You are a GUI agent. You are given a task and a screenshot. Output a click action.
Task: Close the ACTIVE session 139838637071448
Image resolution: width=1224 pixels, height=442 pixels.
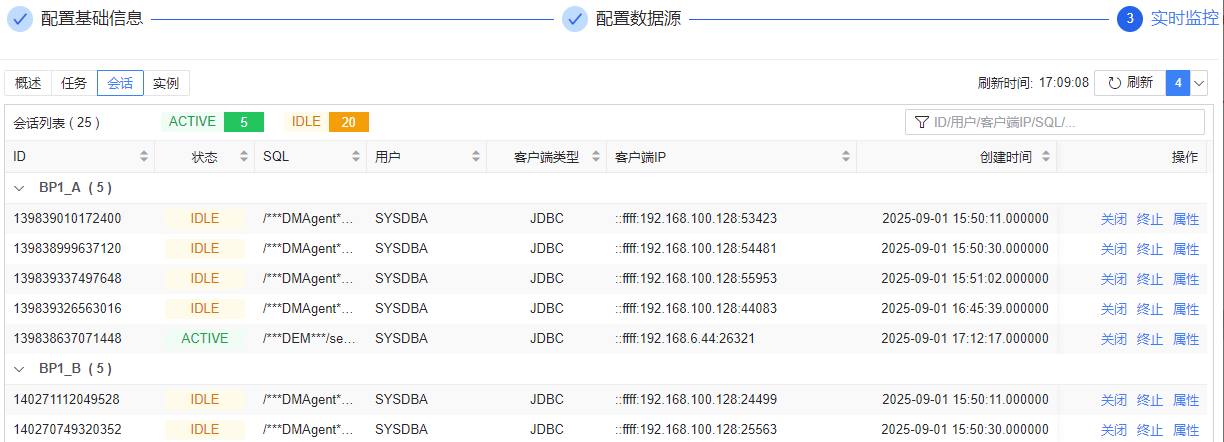tap(1113, 339)
